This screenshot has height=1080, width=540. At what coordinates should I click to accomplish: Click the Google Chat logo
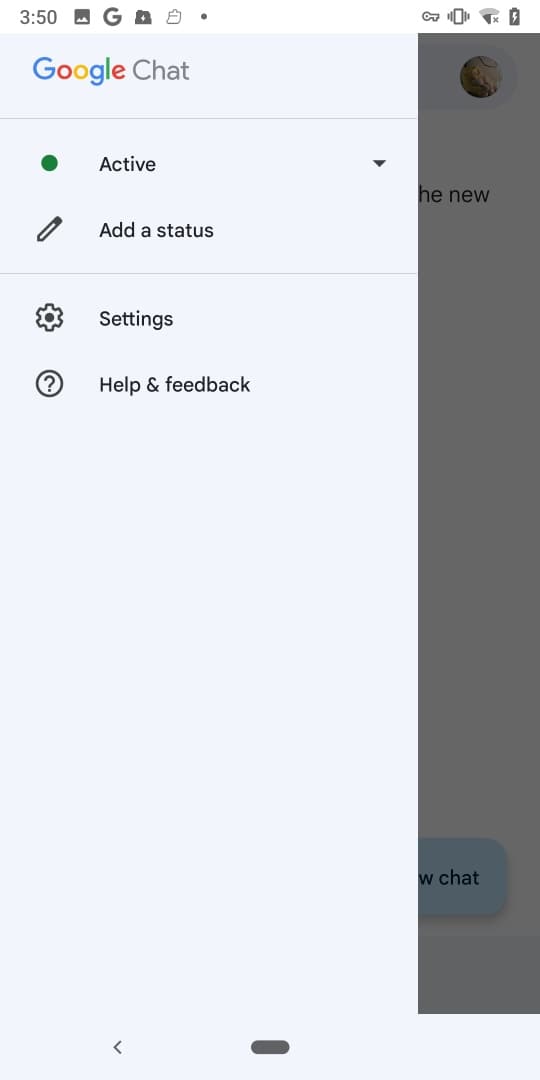111,70
